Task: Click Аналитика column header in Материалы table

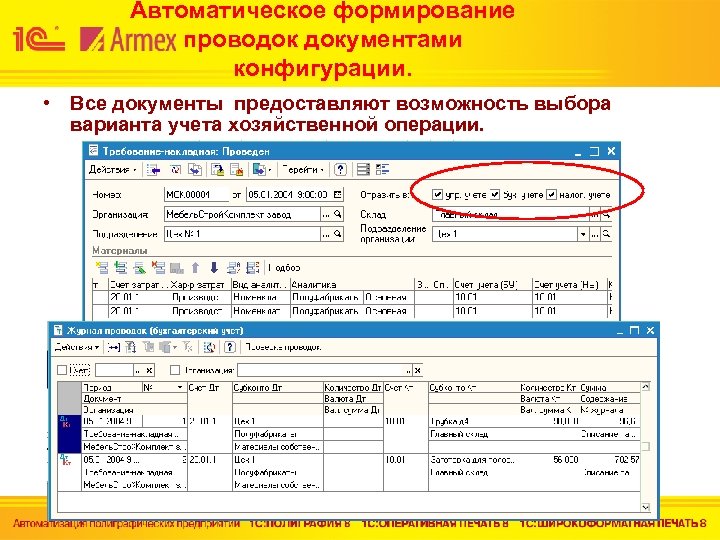Action: click(352, 285)
